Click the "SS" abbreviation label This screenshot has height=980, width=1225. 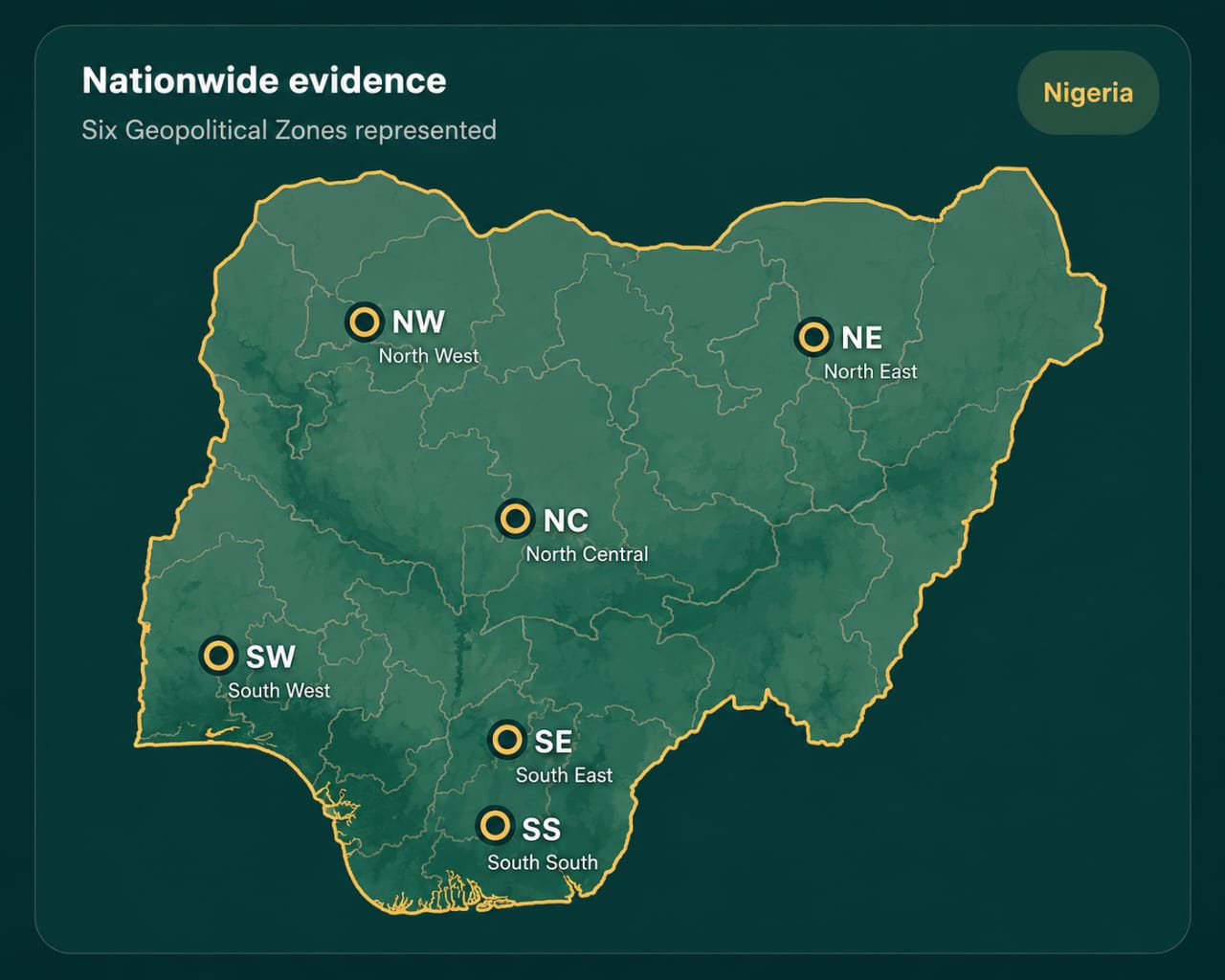pyautogui.click(x=542, y=829)
